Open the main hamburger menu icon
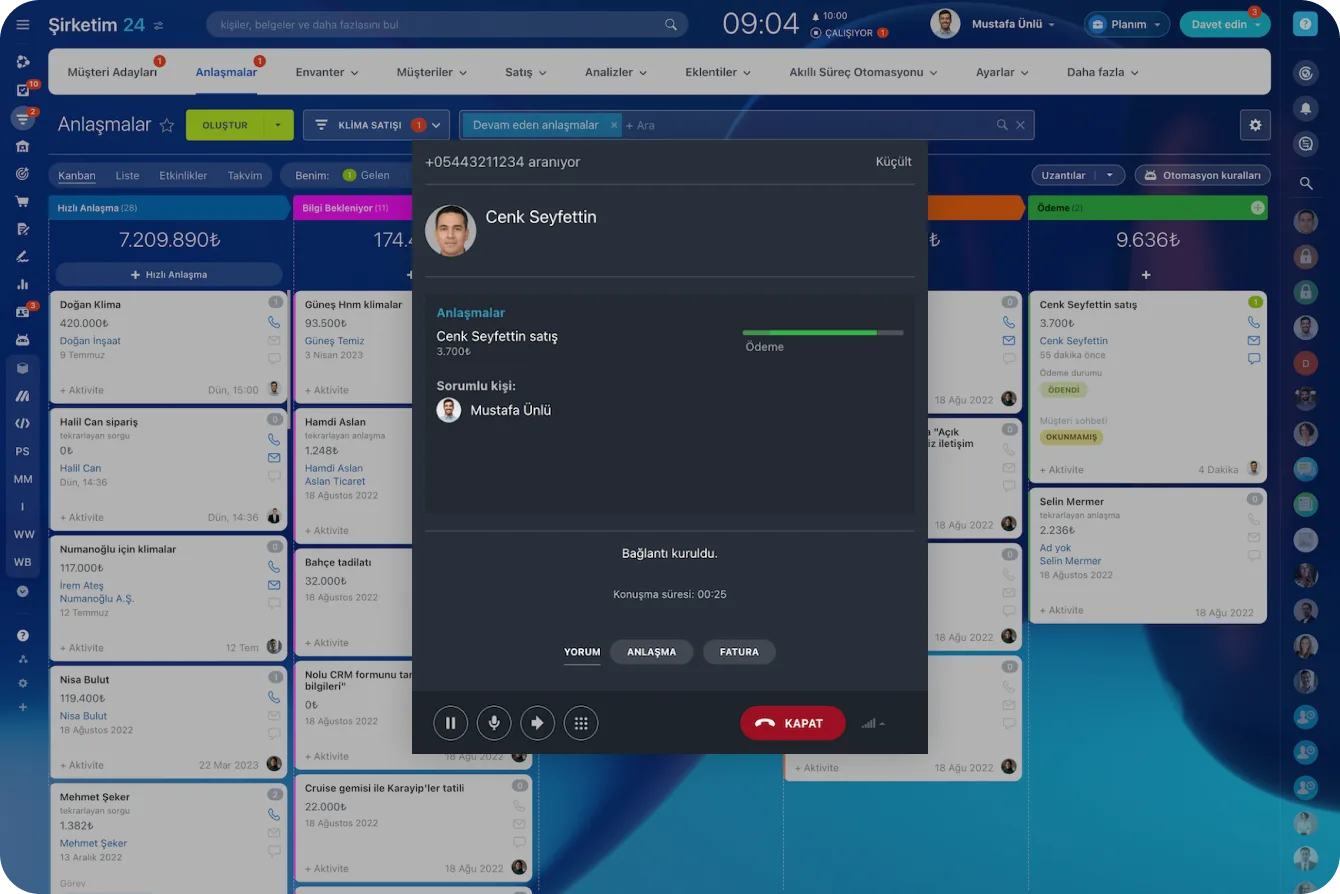Screen dimensions: 1340x894 pos(23,24)
